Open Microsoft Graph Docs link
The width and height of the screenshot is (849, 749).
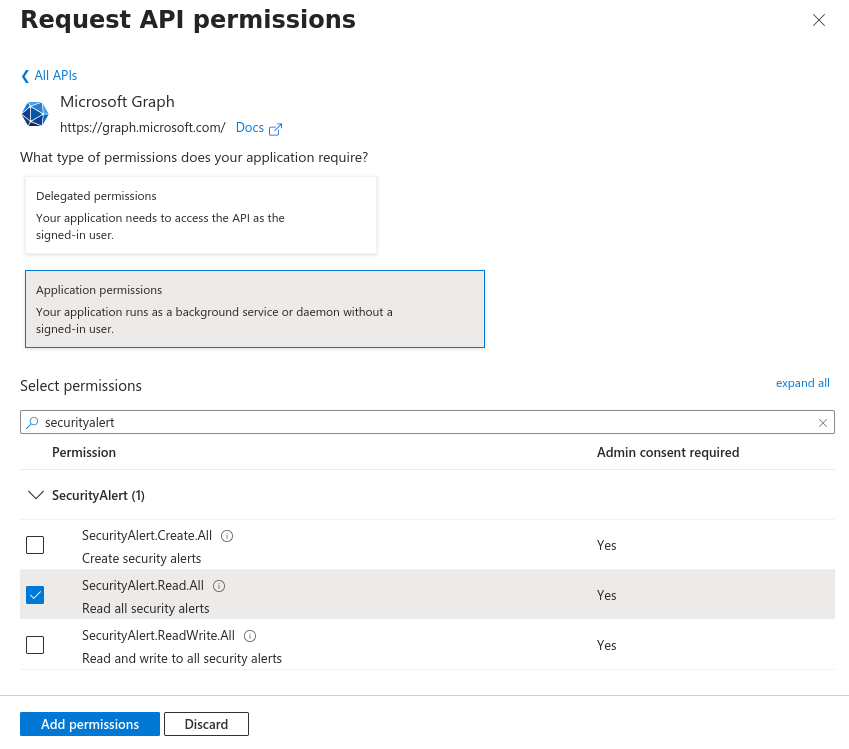pos(250,128)
